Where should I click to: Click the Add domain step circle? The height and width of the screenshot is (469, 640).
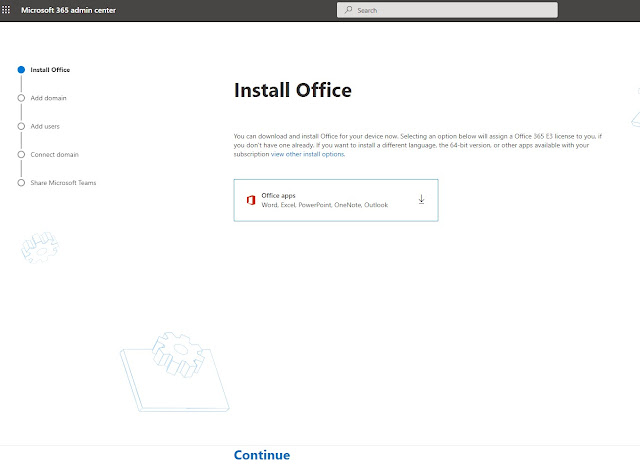tap(21, 98)
